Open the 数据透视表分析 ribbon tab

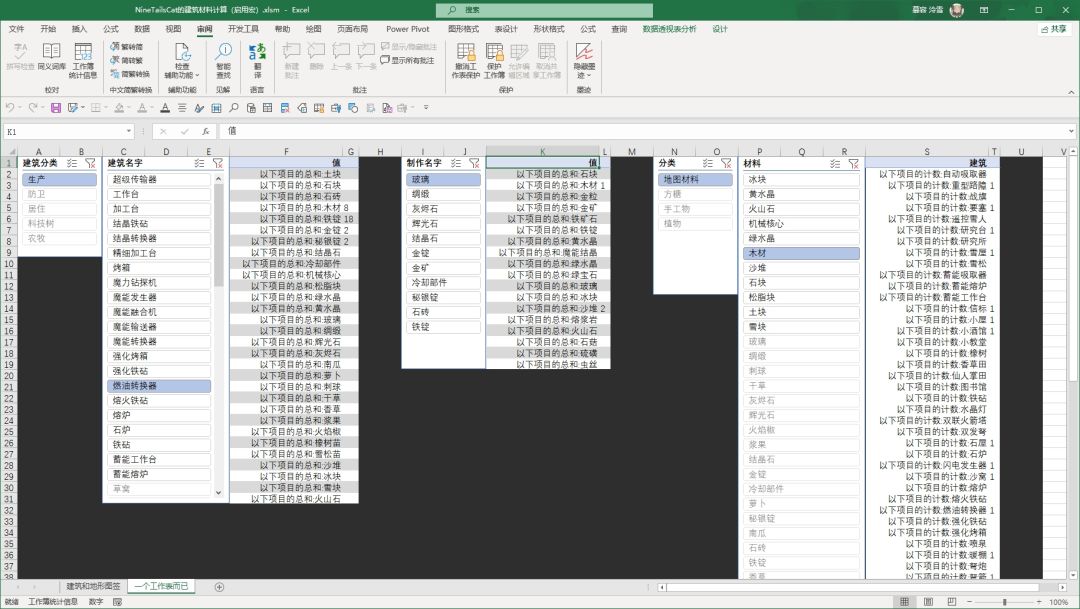(669, 29)
